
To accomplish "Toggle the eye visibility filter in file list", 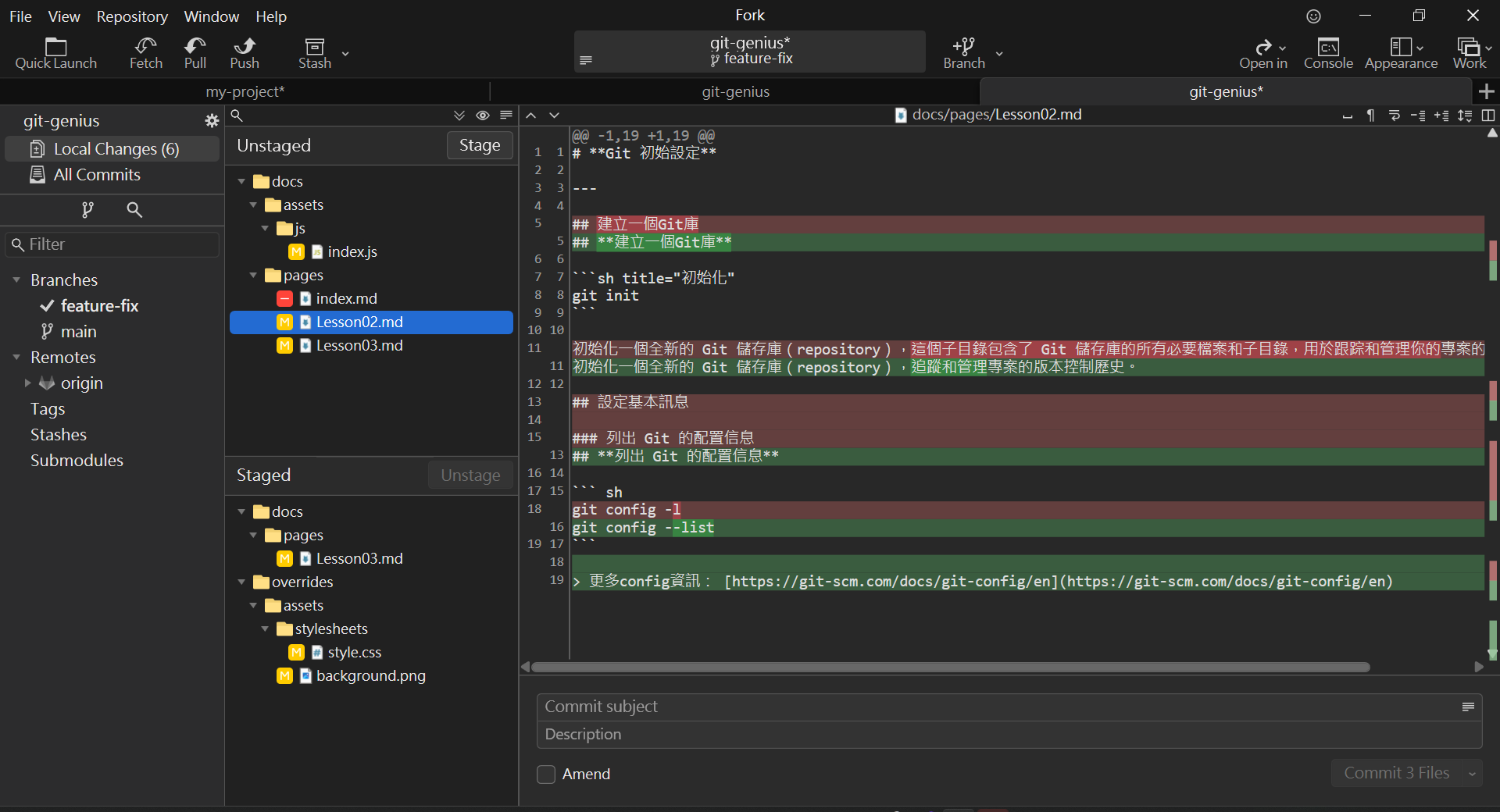I will [x=483, y=116].
